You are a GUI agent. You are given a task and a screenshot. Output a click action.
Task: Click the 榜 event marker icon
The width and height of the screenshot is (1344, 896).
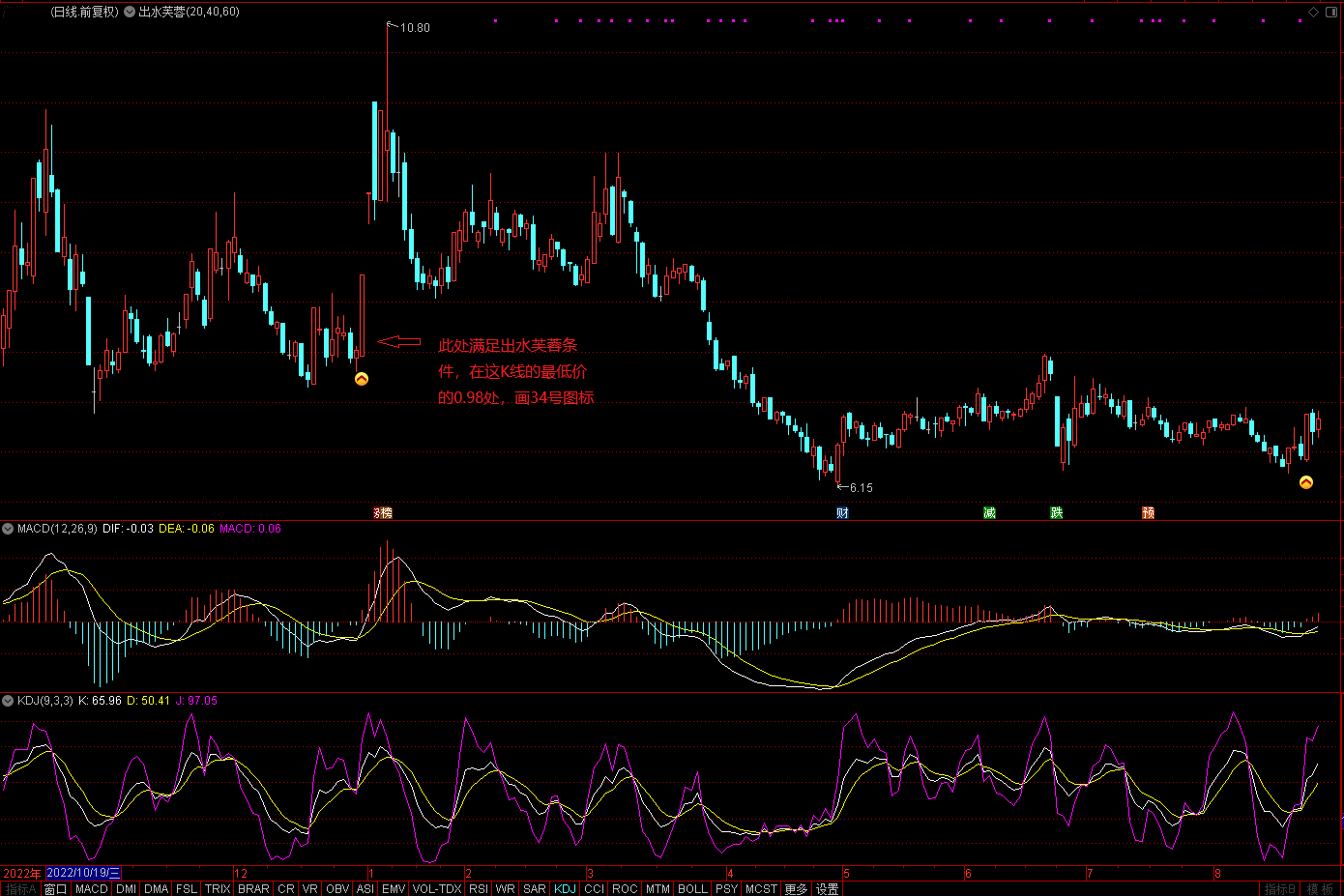(x=384, y=512)
